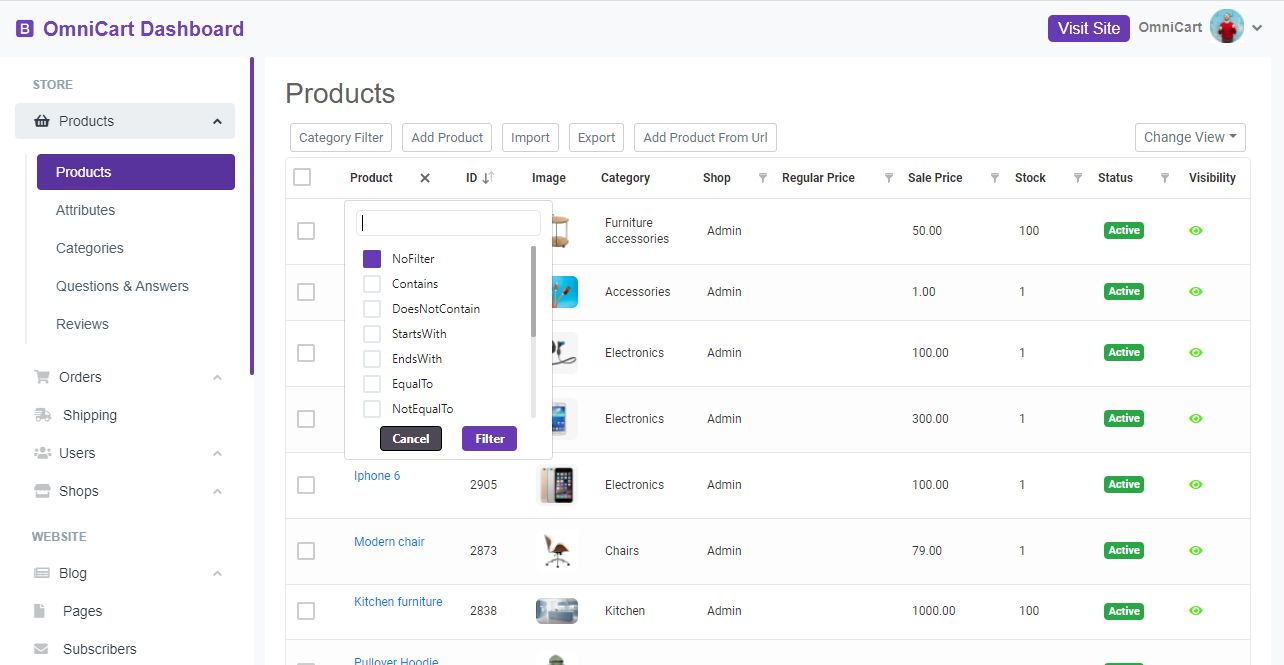Check the NoFilter option

[372, 259]
